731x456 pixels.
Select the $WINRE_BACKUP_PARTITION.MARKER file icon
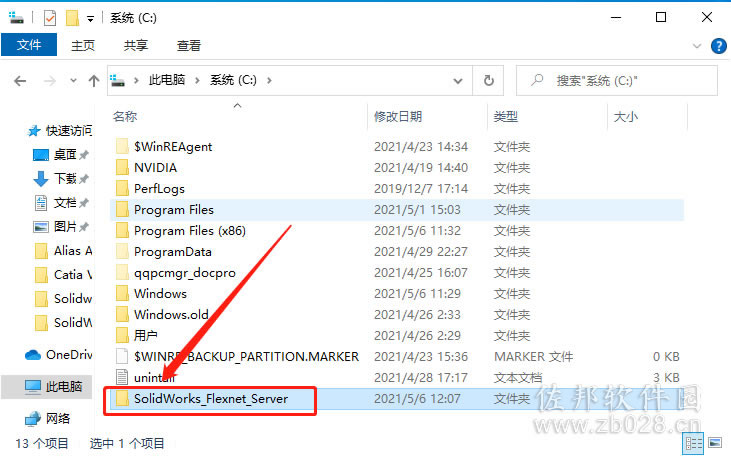pyautogui.click(x=122, y=356)
